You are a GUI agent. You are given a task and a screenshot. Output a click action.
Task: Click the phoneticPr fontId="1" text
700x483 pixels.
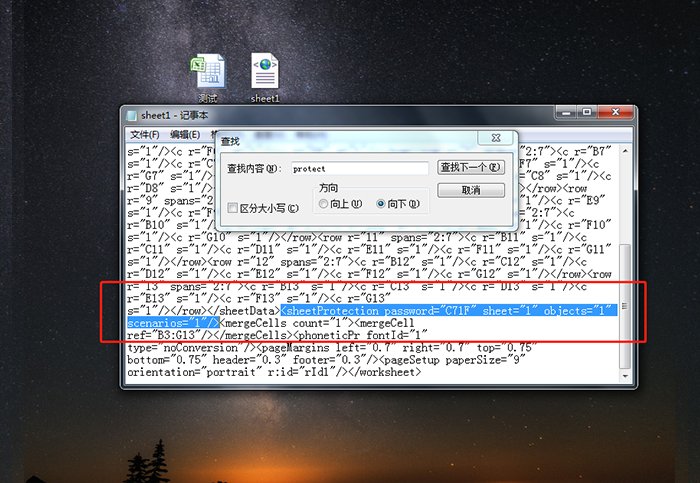[x=362, y=335]
